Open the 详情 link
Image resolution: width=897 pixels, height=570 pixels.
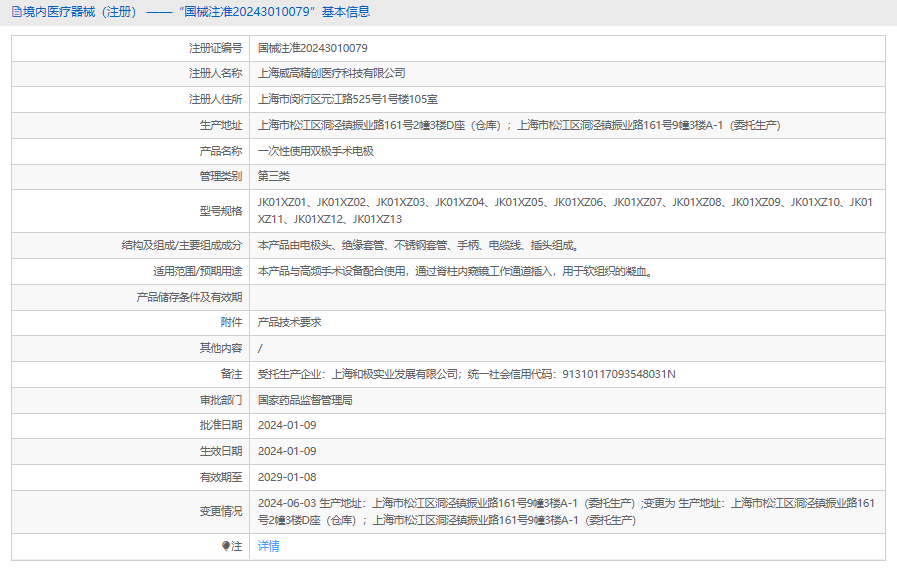[268, 546]
